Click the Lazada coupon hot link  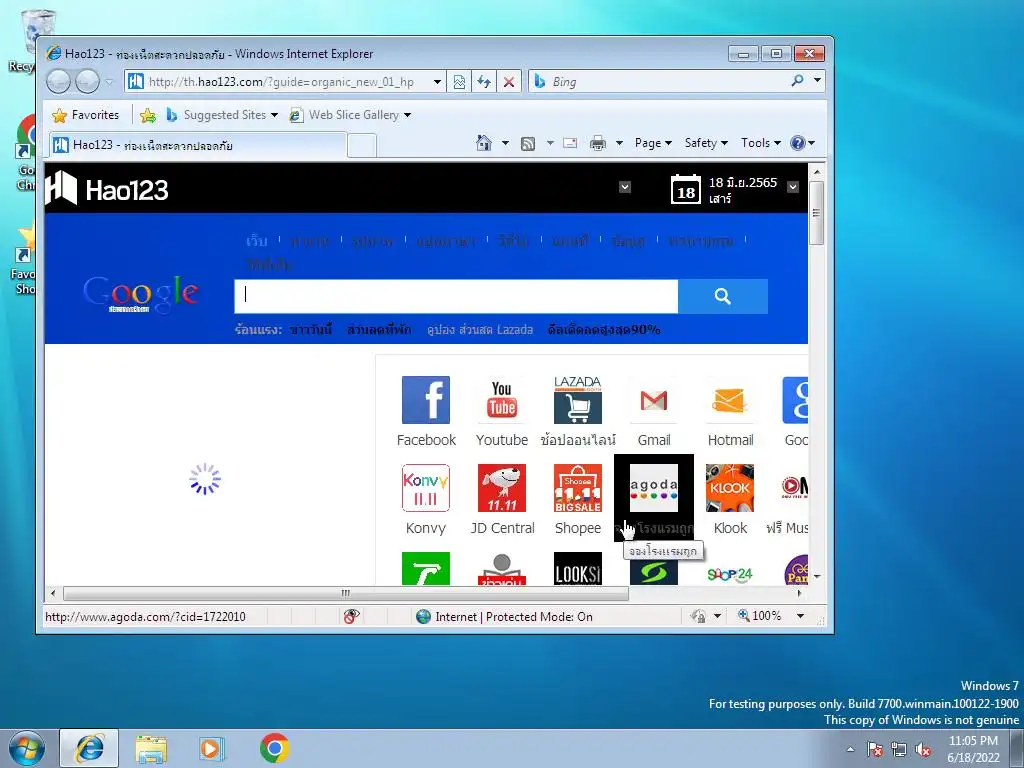(480, 330)
